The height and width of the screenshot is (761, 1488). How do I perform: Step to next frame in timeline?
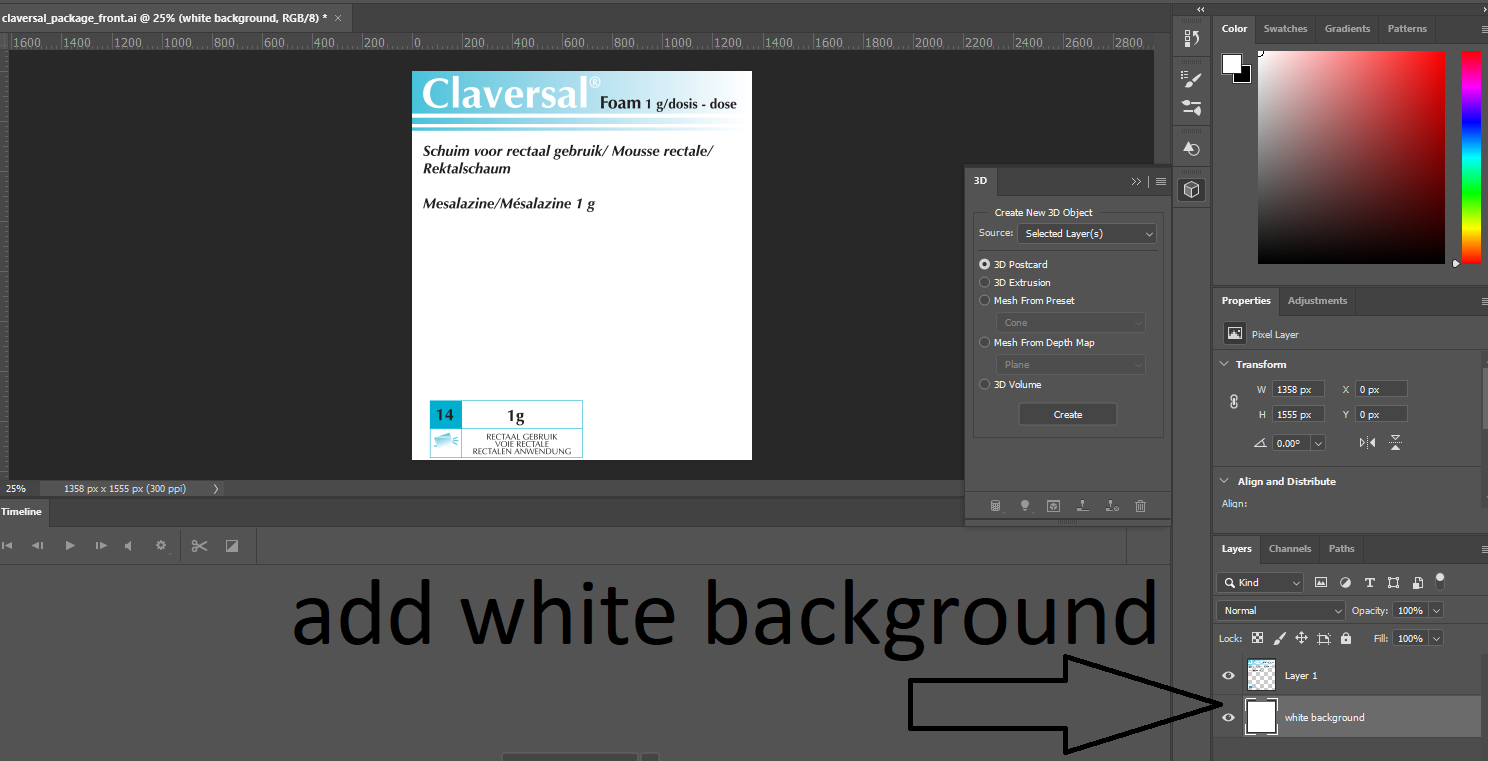click(x=101, y=546)
